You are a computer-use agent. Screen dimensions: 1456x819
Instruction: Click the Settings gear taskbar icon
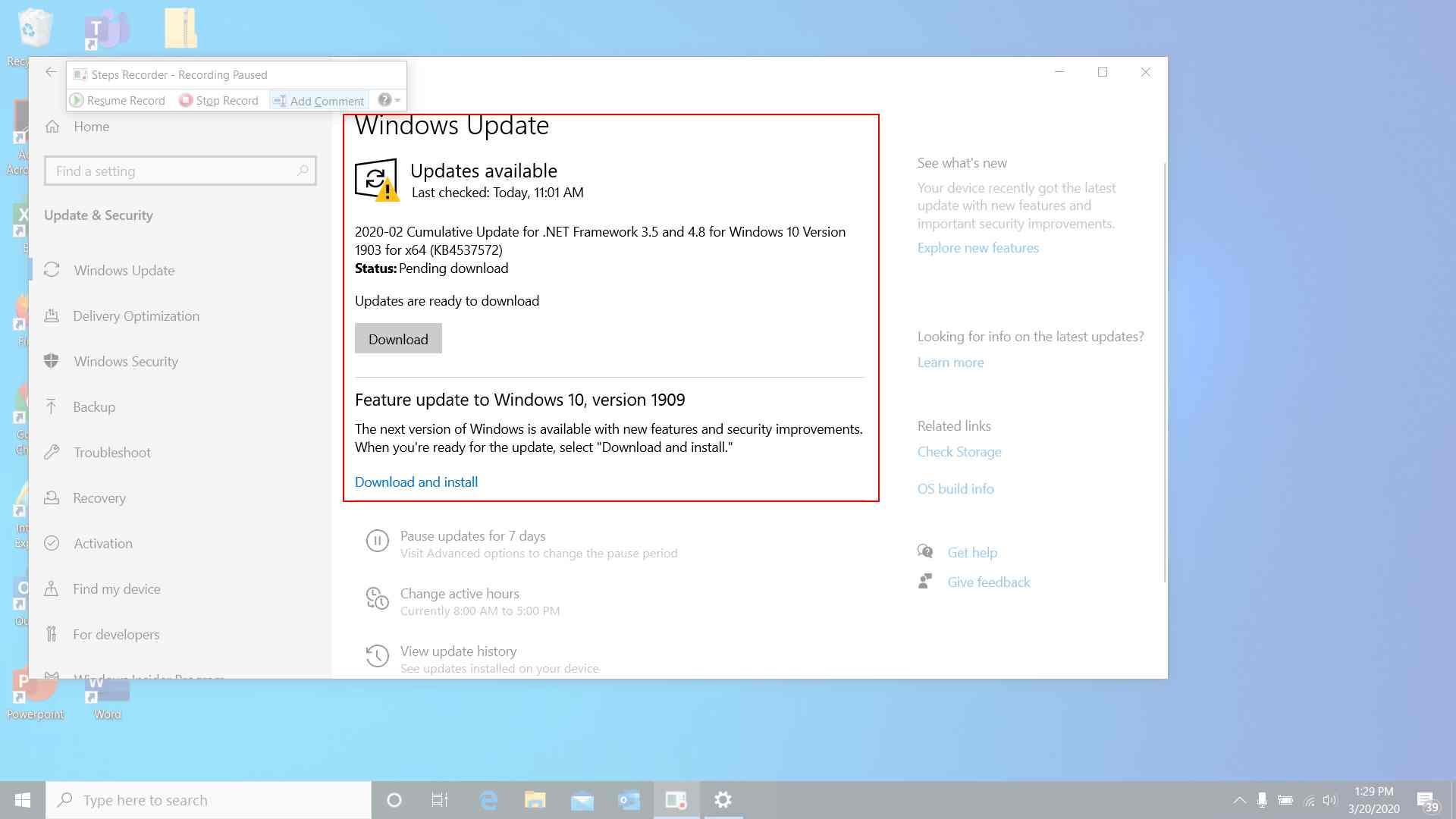[723, 800]
